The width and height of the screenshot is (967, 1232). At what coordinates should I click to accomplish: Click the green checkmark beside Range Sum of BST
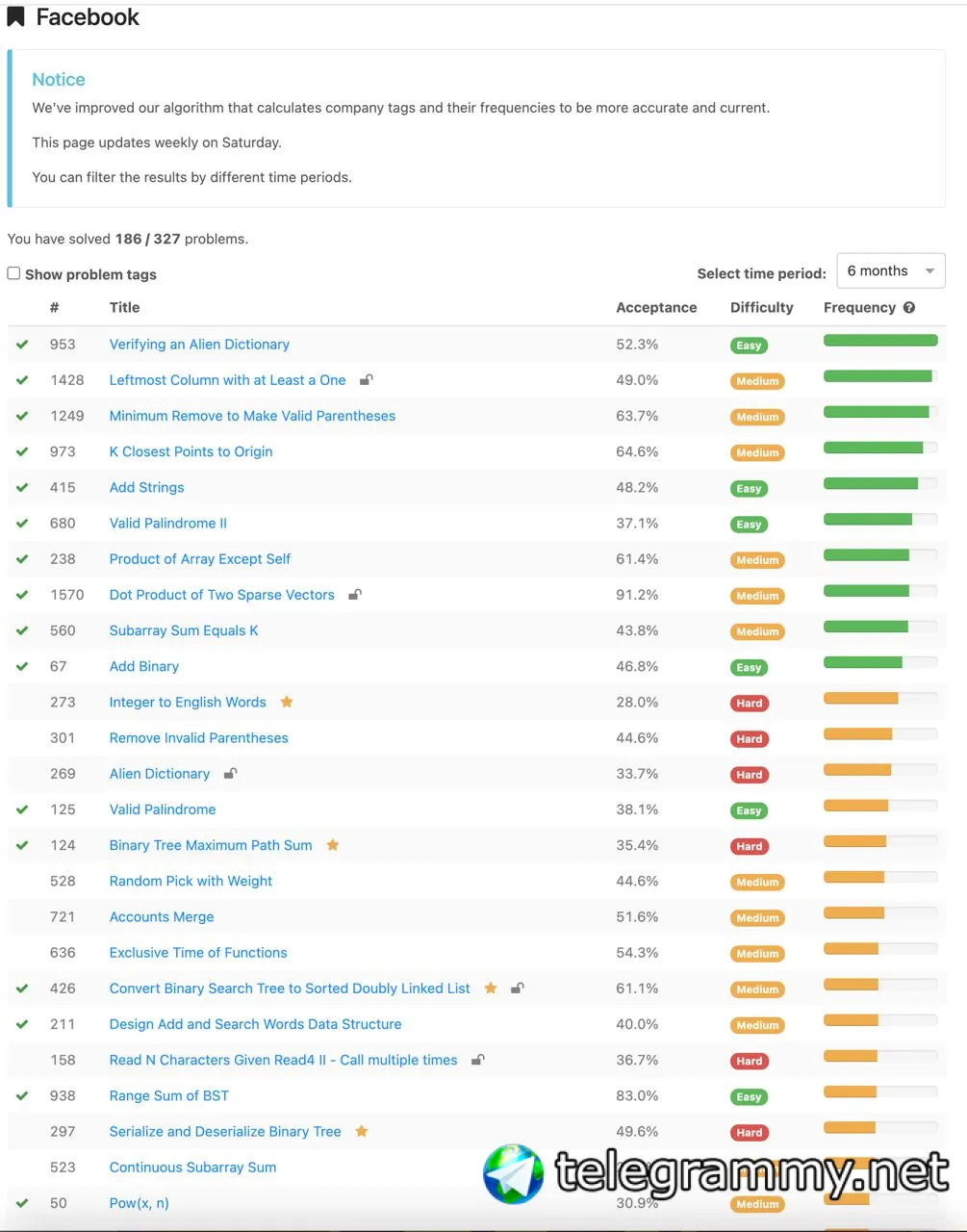pos(22,1095)
